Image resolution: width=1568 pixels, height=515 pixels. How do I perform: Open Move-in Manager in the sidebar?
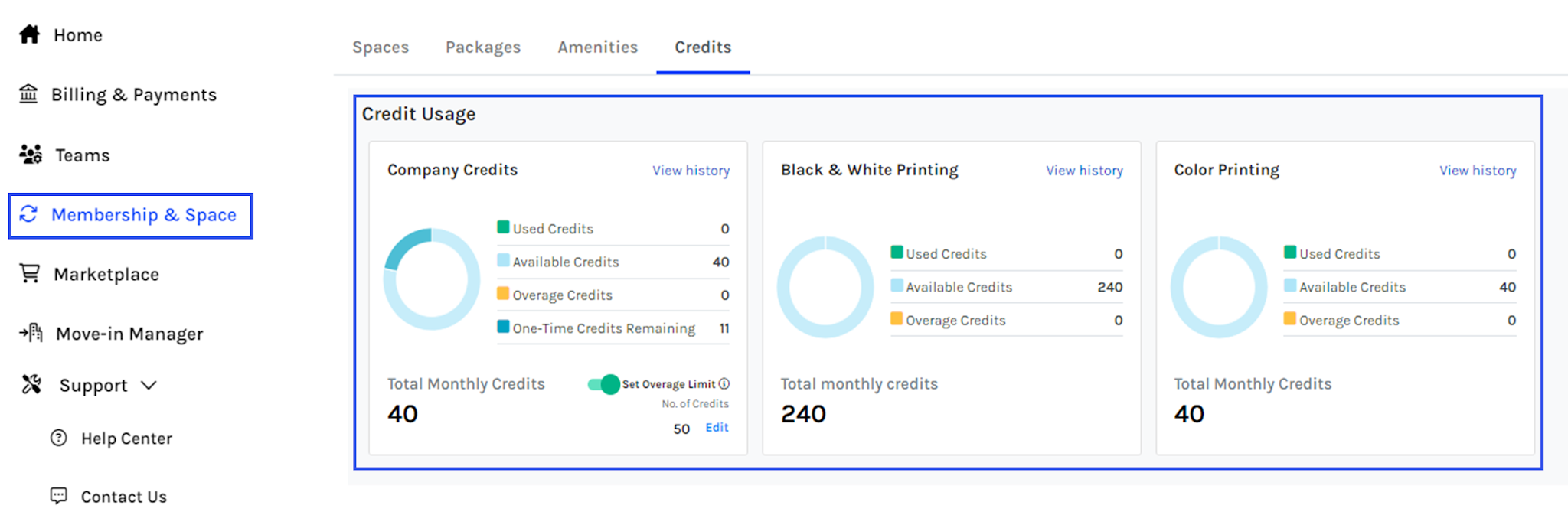click(129, 334)
